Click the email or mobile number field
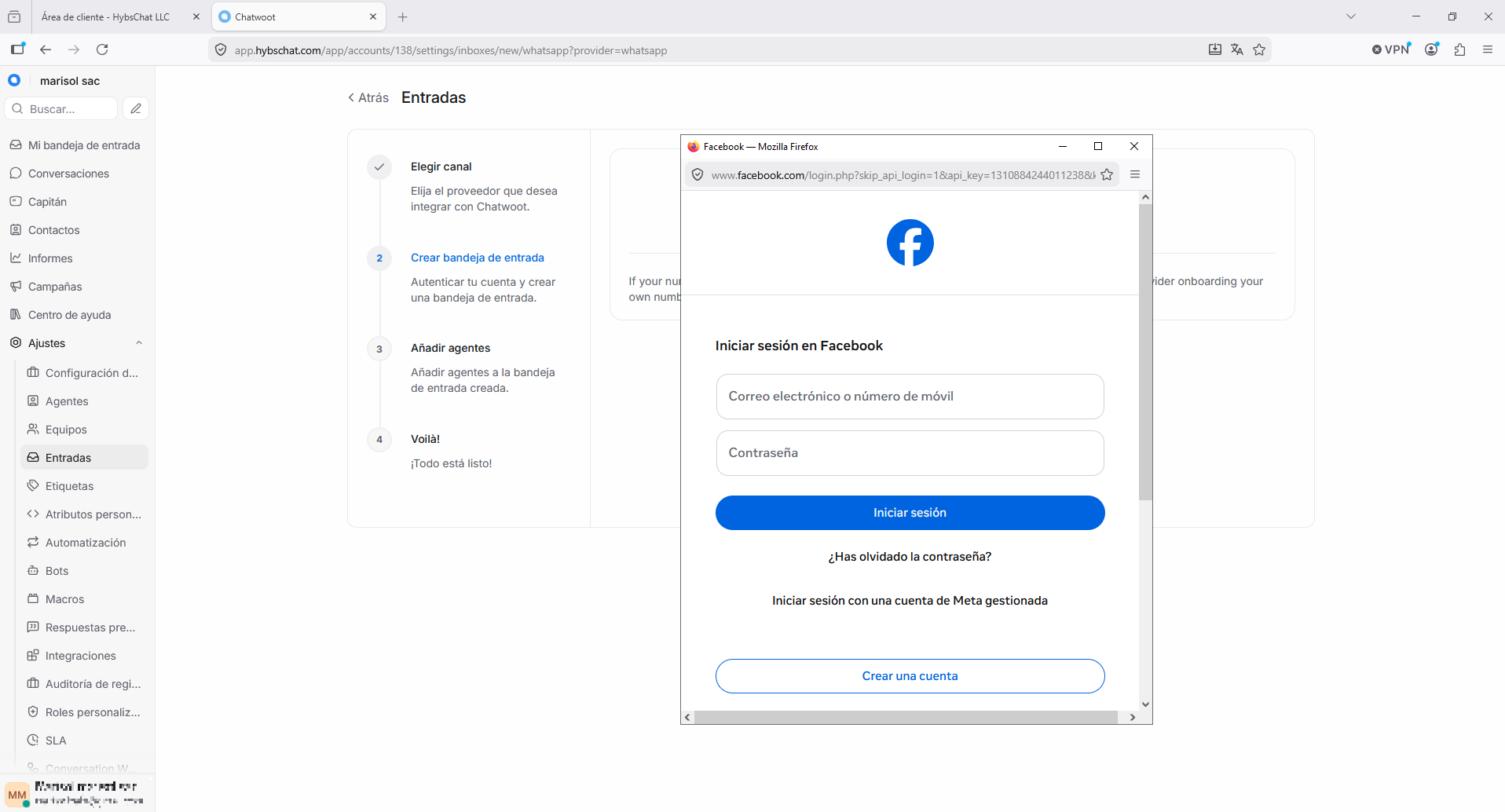The image size is (1505, 812). point(910,397)
